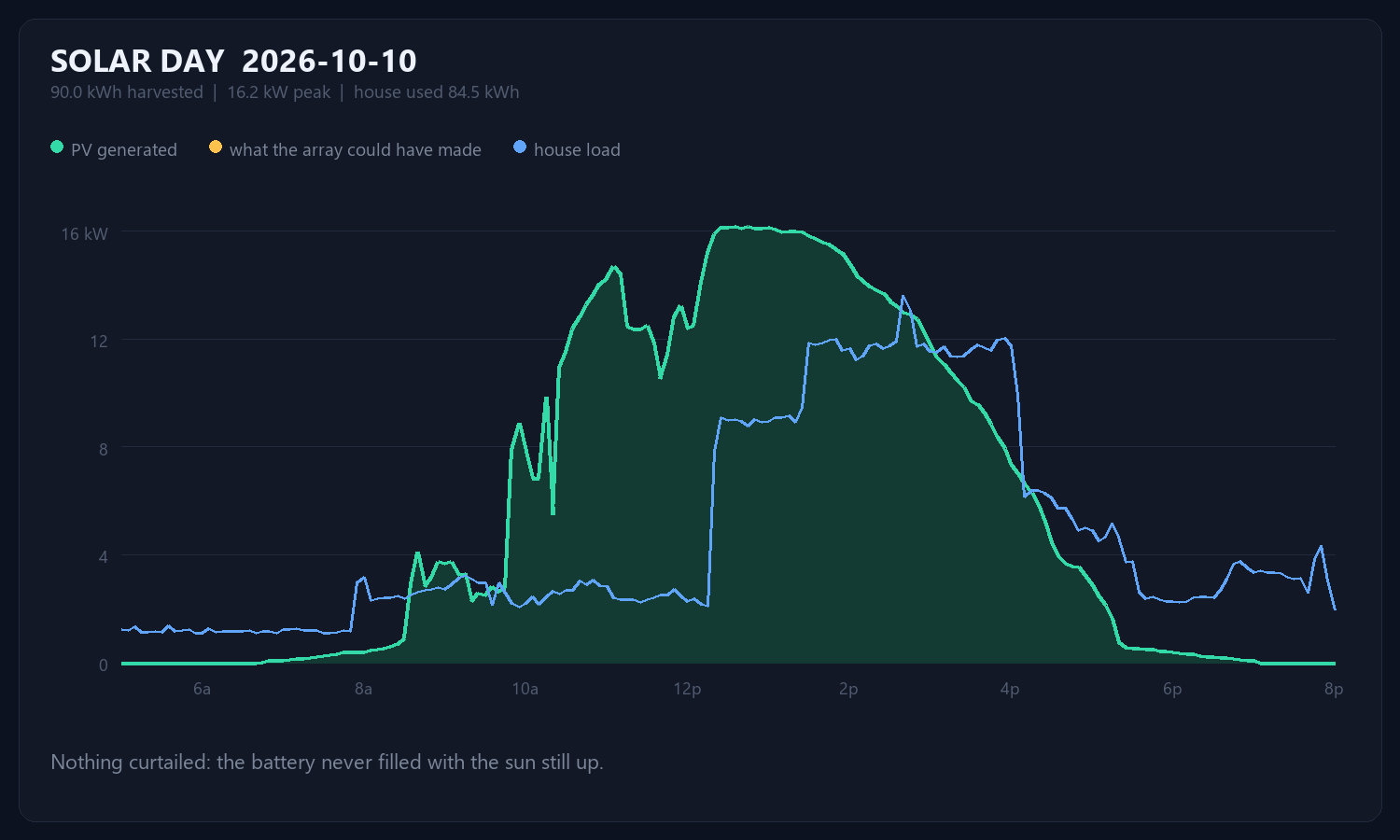Click the orange array potential legend dot

click(x=216, y=147)
